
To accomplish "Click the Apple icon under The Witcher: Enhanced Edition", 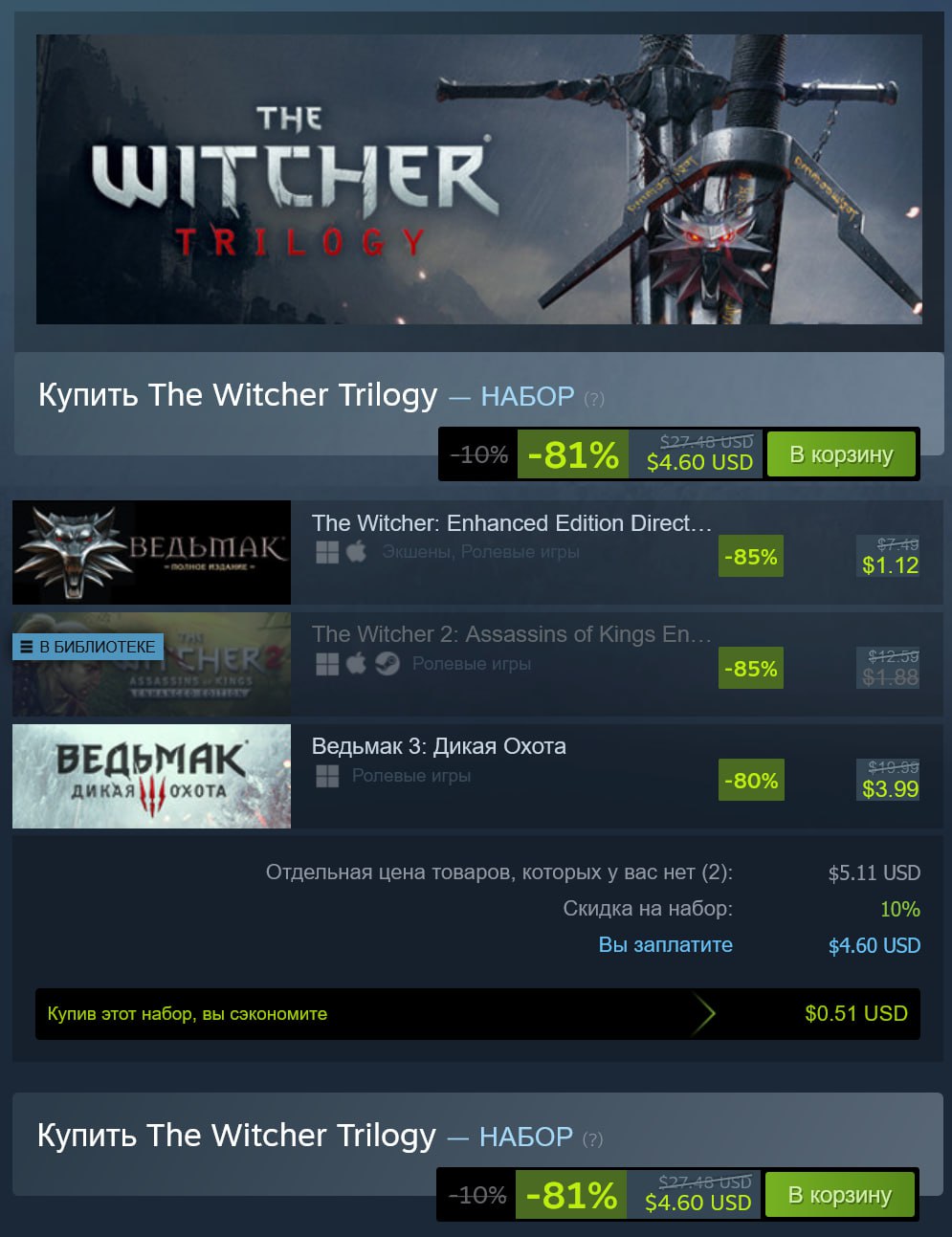I will 356,552.
